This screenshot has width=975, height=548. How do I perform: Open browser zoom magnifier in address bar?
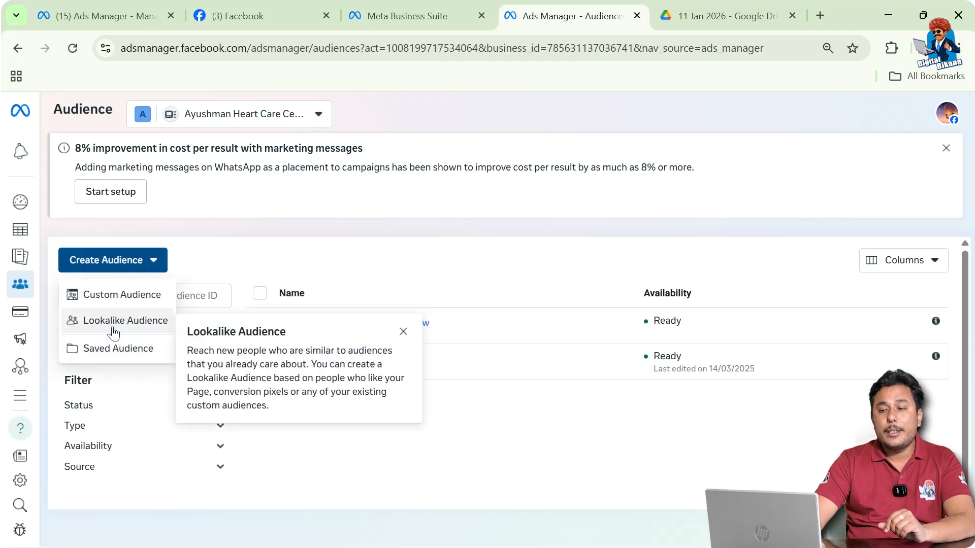[x=828, y=48]
